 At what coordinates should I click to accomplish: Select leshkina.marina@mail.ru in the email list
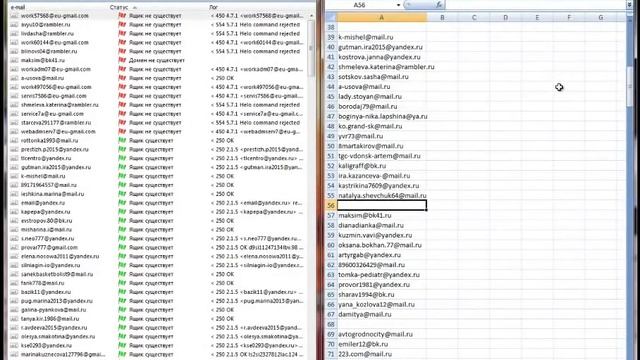[52, 194]
